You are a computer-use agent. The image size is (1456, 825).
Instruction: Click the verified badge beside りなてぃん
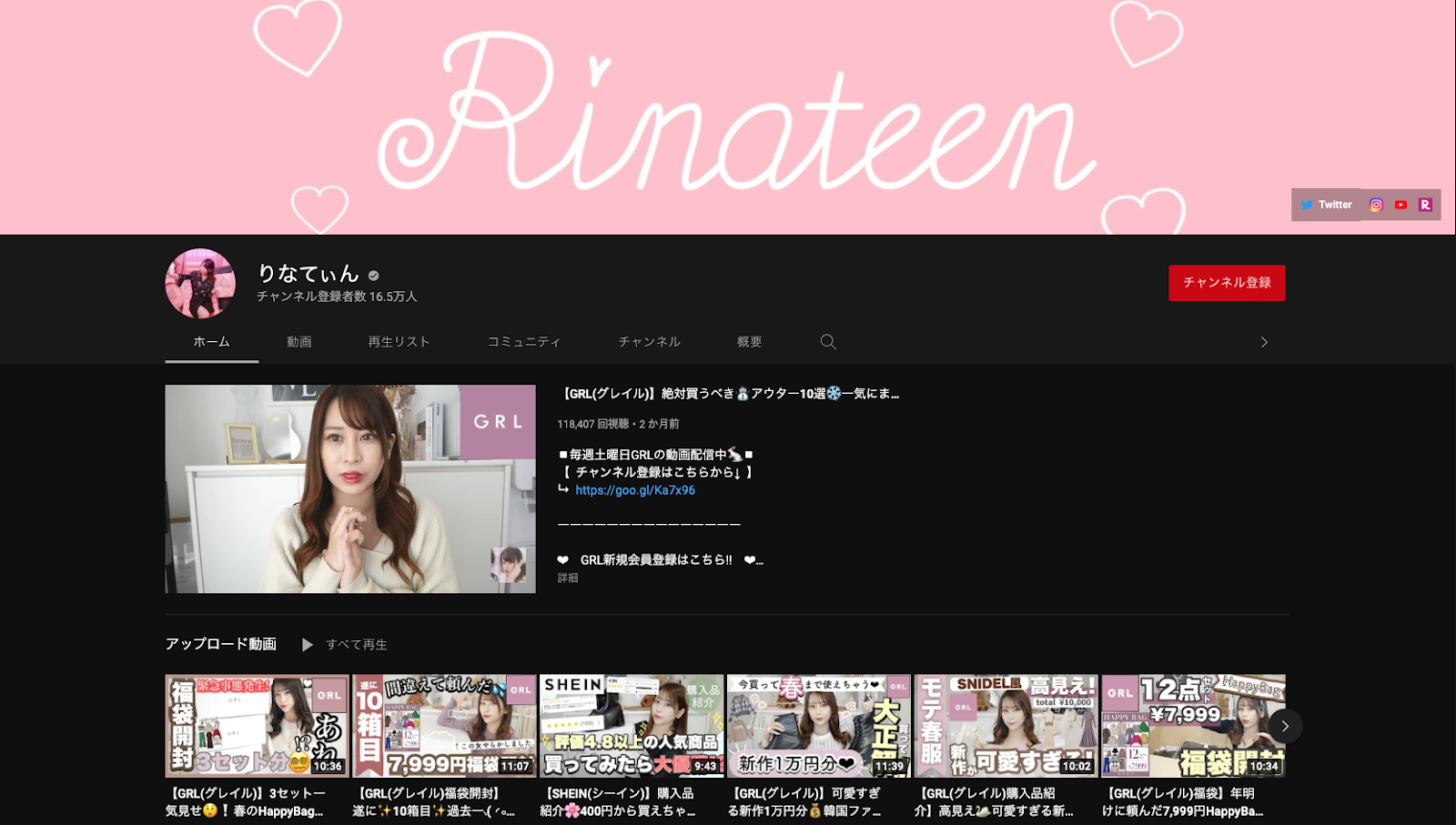click(374, 275)
